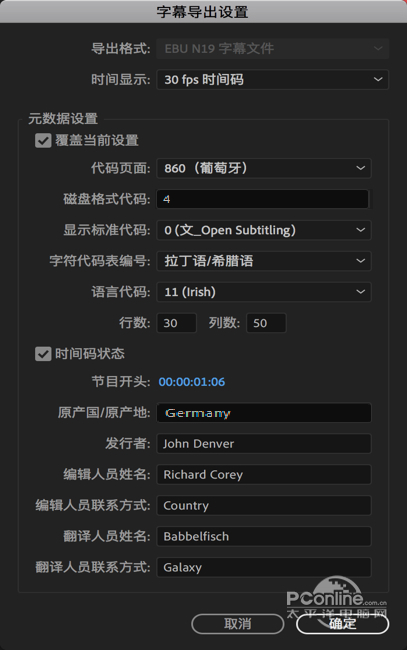This screenshot has height=650, width=407.
Task: Click the 翻译人员姓名 field Babbelfisch
Action: coord(264,536)
